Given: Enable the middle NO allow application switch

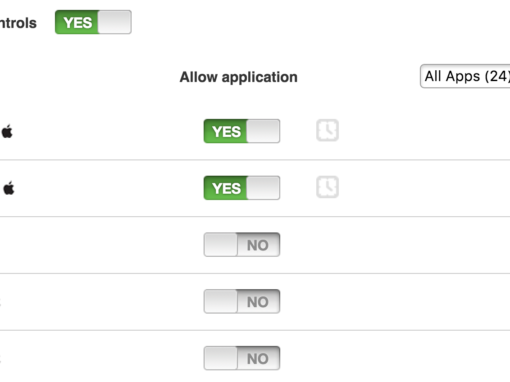Looking at the screenshot, I should pos(242,301).
